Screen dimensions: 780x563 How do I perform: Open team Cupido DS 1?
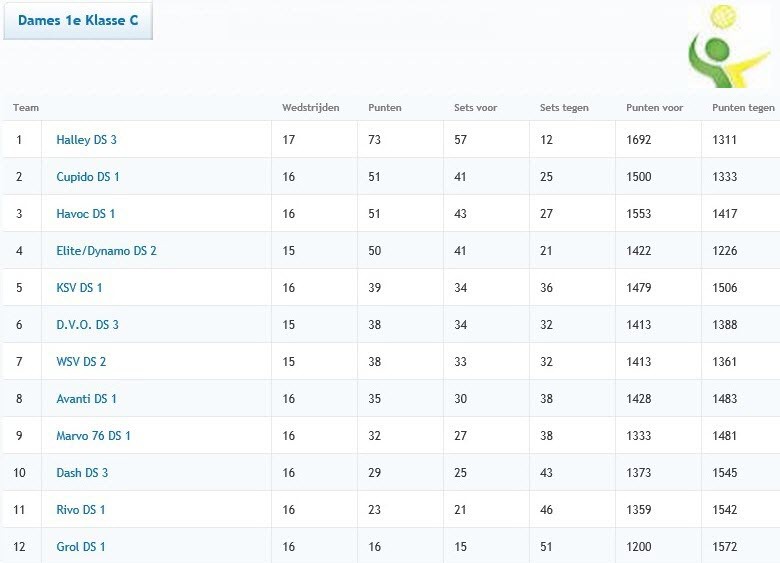tap(88, 177)
